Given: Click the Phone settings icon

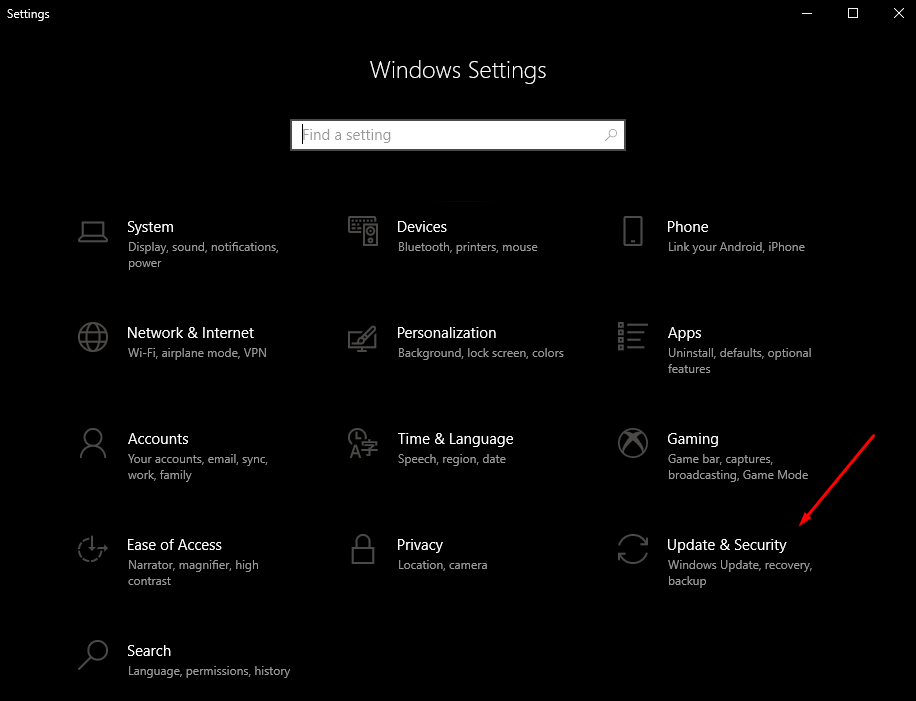Looking at the screenshot, I should [x=632, y=231].
